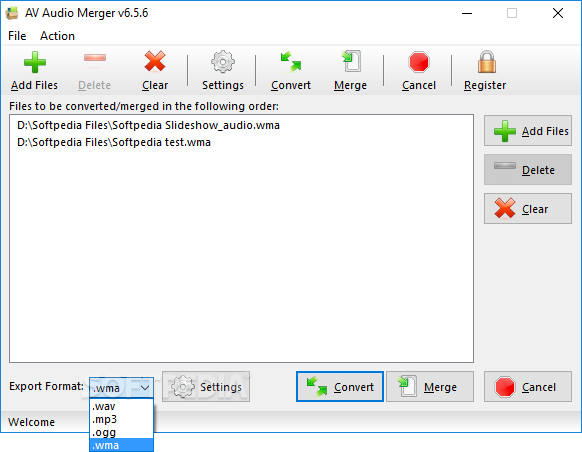Click the Clear button on right side panel

pyautogui.click(x=528, y=209)
